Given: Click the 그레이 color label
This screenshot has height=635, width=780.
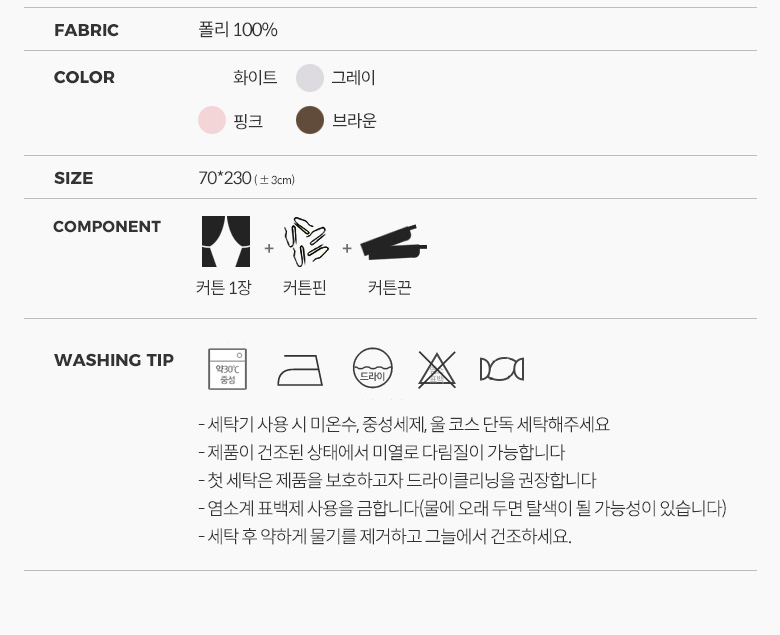Looking at the screenshot, I should pos(354,78).
